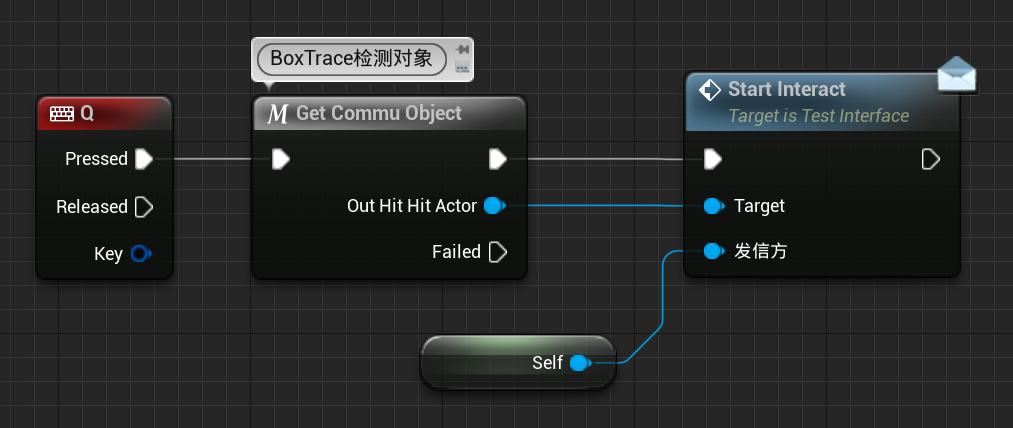This screenshot has height=428, width=1013.
Task: Click Start Interact output execution pin
Action: [x=930, y=159]
